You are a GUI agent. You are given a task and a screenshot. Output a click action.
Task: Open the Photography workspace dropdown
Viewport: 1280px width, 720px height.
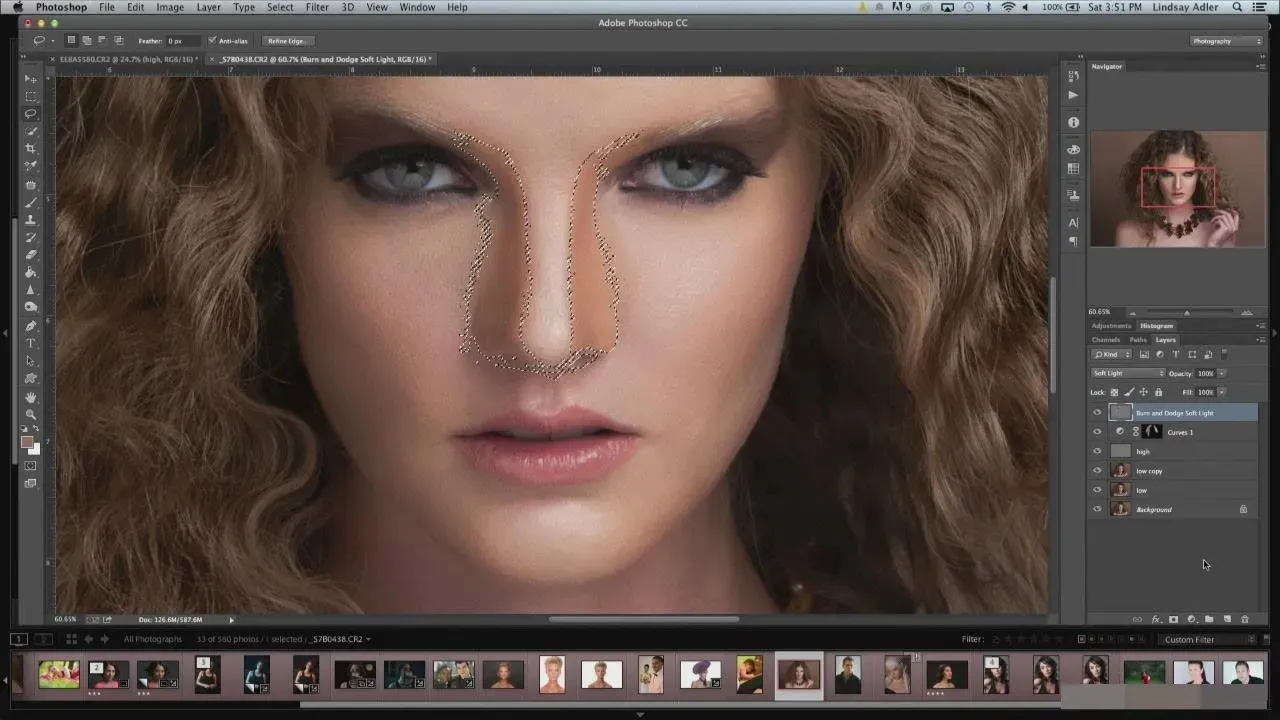[x=1226, y=41]
